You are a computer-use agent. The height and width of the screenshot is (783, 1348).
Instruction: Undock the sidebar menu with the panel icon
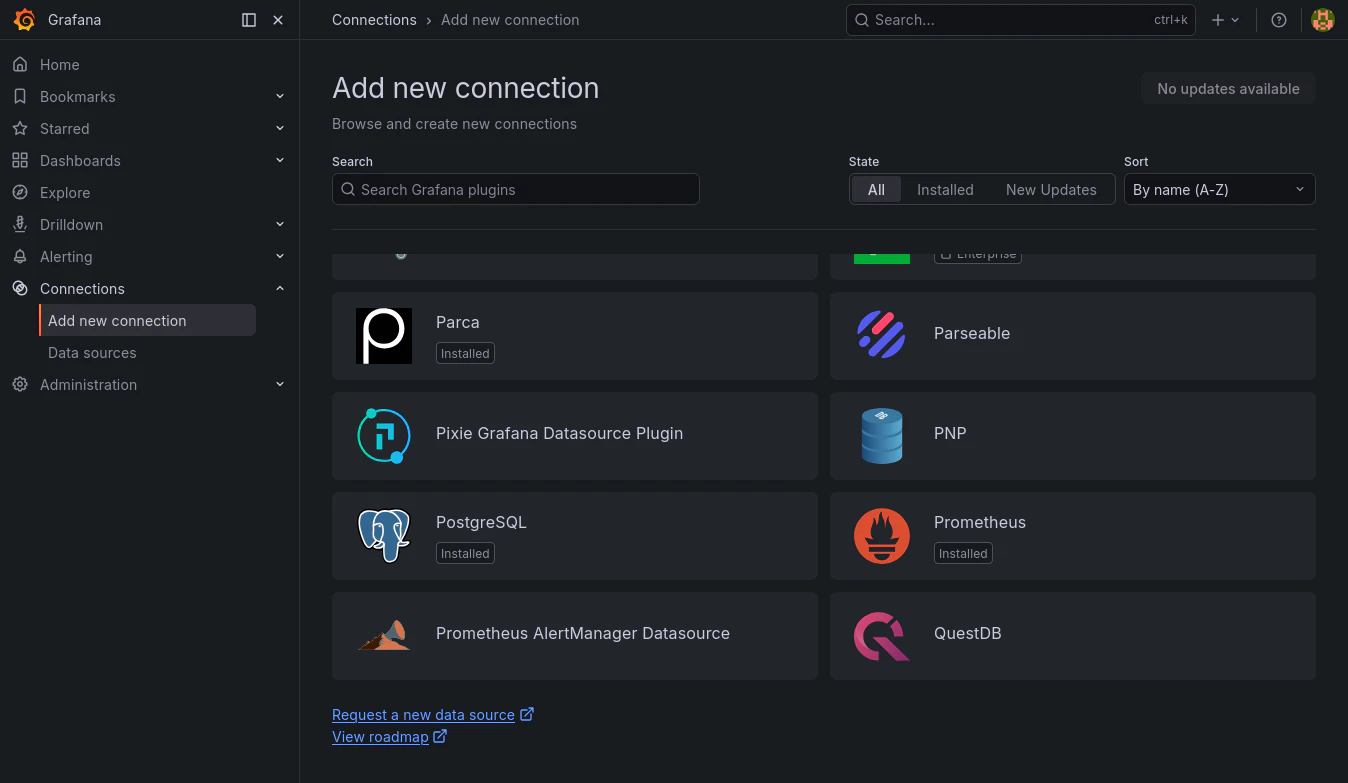249,20
